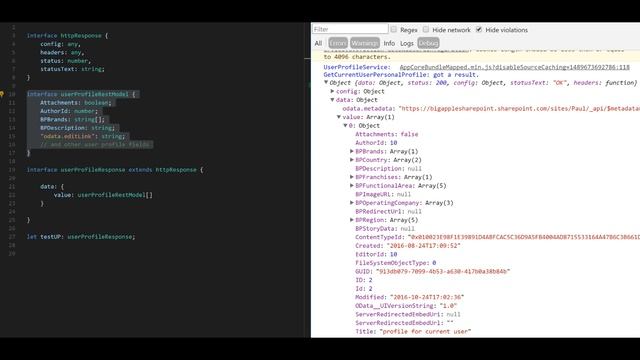Image resolution: width=640 pixels, height=360 pixels.
Task: Enable the Regex checkbox
Action: pyautogui.click(x=393, y=29)
